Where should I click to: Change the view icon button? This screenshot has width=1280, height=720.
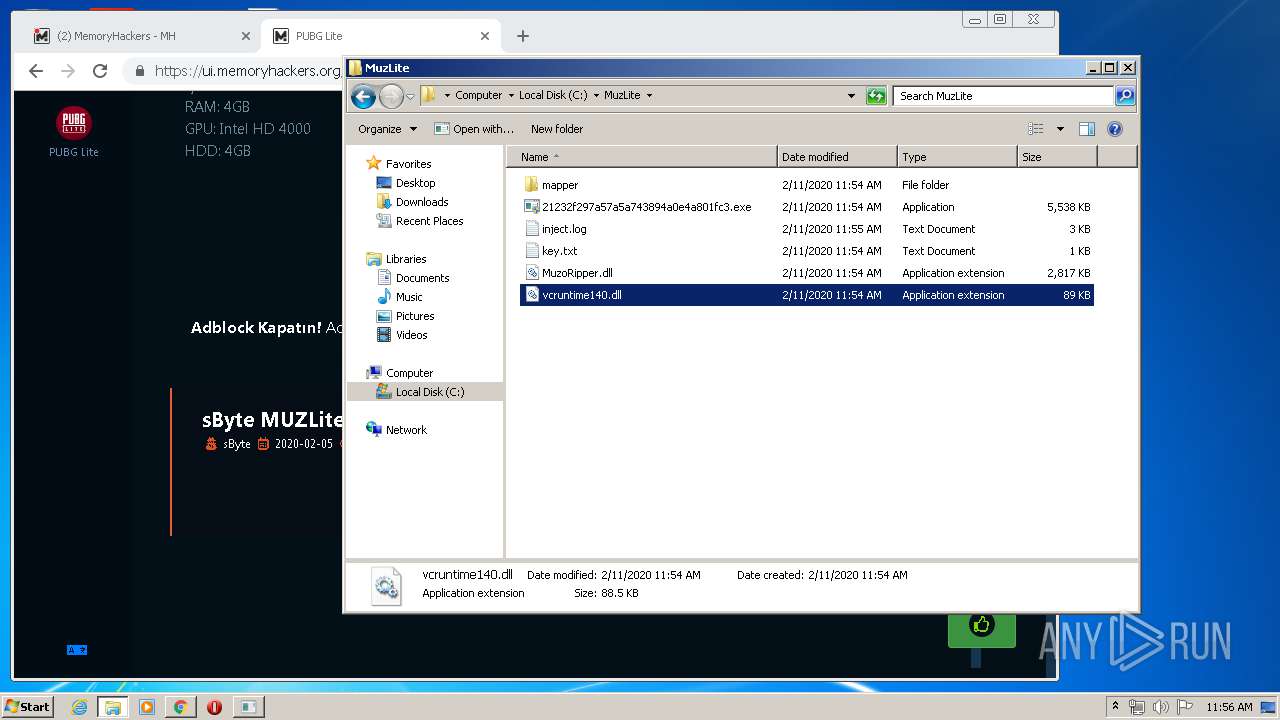click(x=1036, y=129)
